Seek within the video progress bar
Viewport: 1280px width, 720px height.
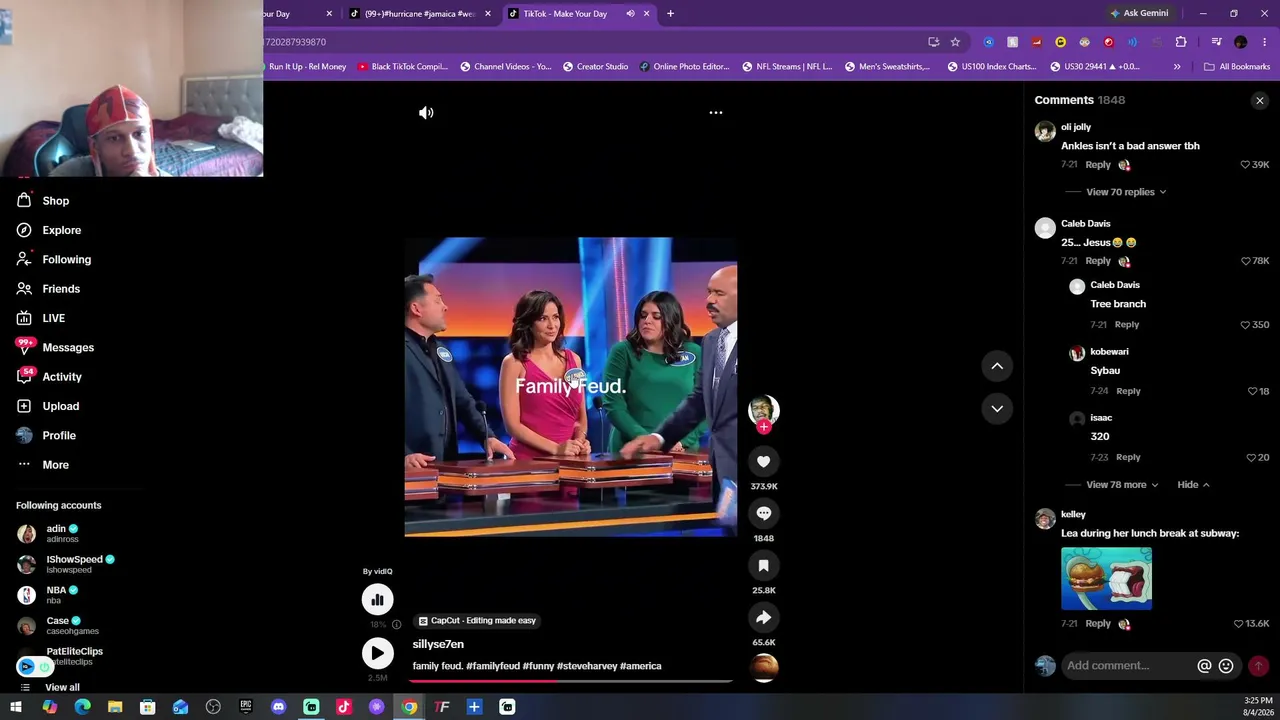pos(571,681)
